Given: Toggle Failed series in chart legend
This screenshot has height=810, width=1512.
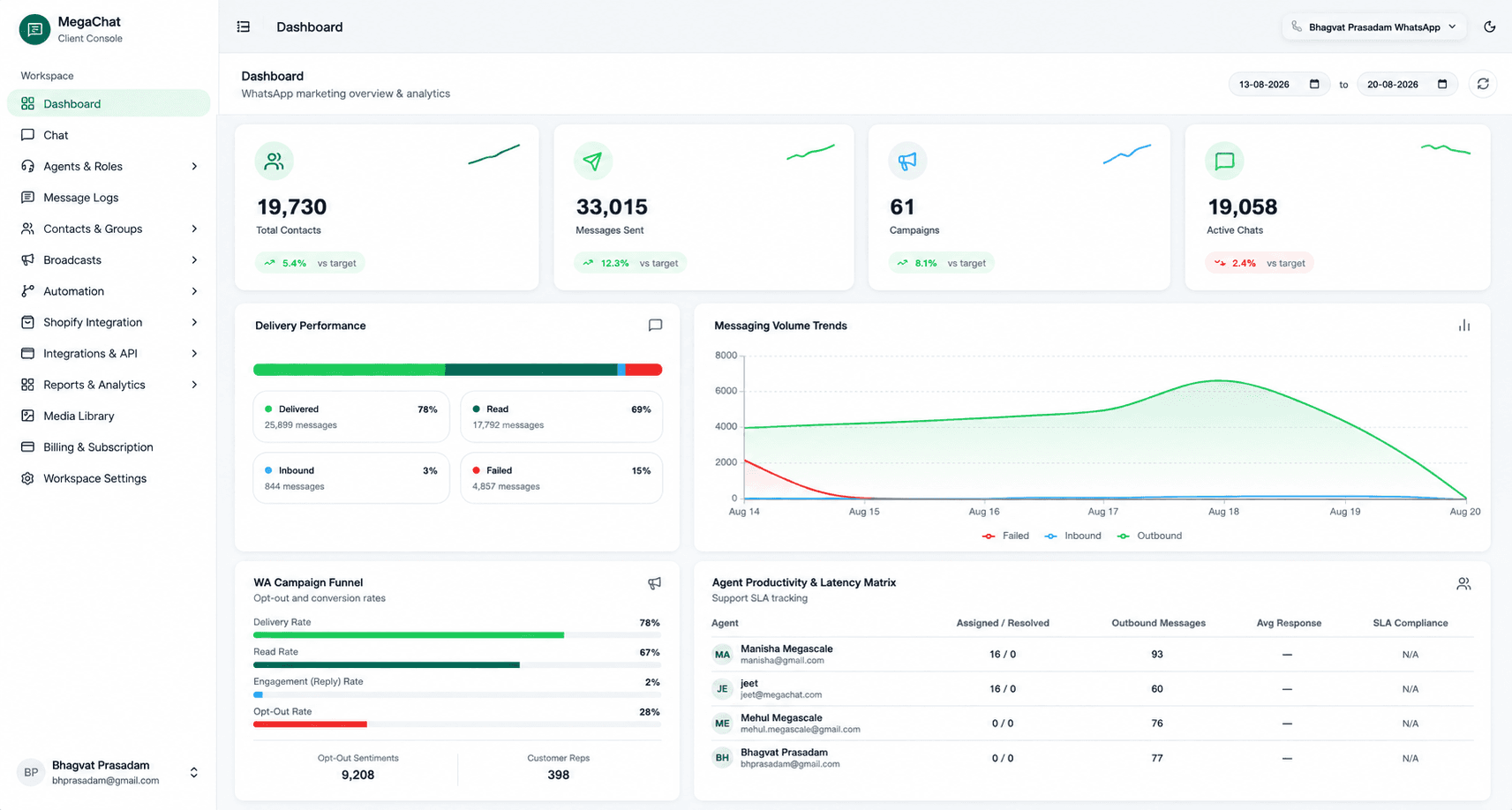Looking at the screenshot, I should point(1005,536).
